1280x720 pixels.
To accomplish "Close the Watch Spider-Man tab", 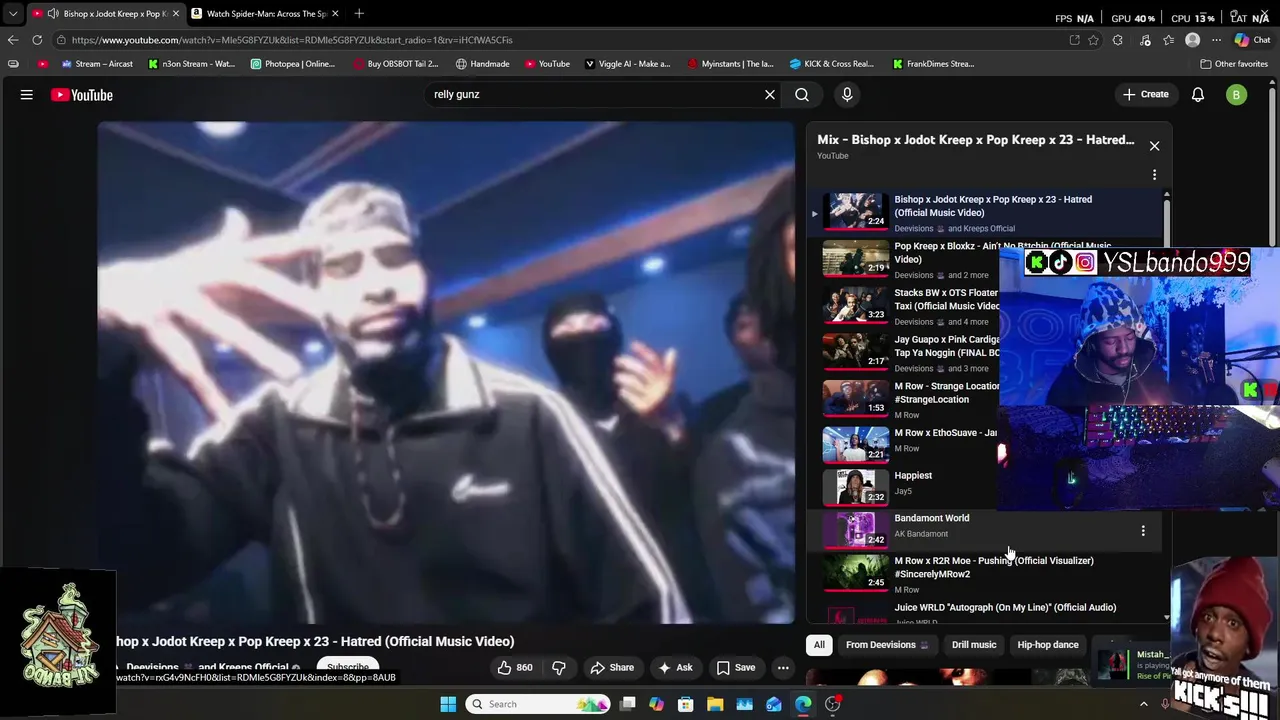I will [x=335, y=14].
